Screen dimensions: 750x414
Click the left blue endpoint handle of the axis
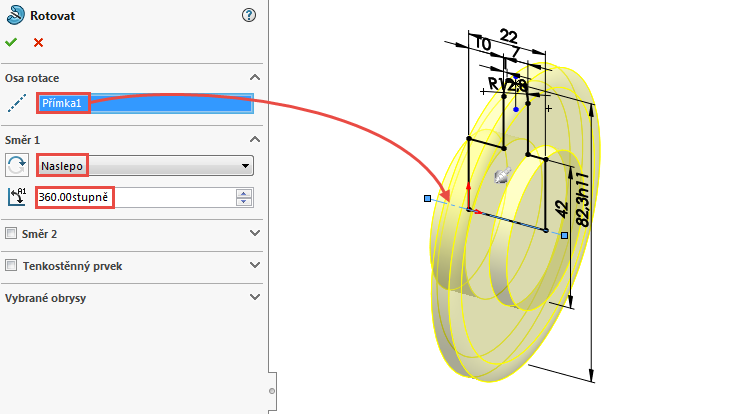click(x=428, y=198)
